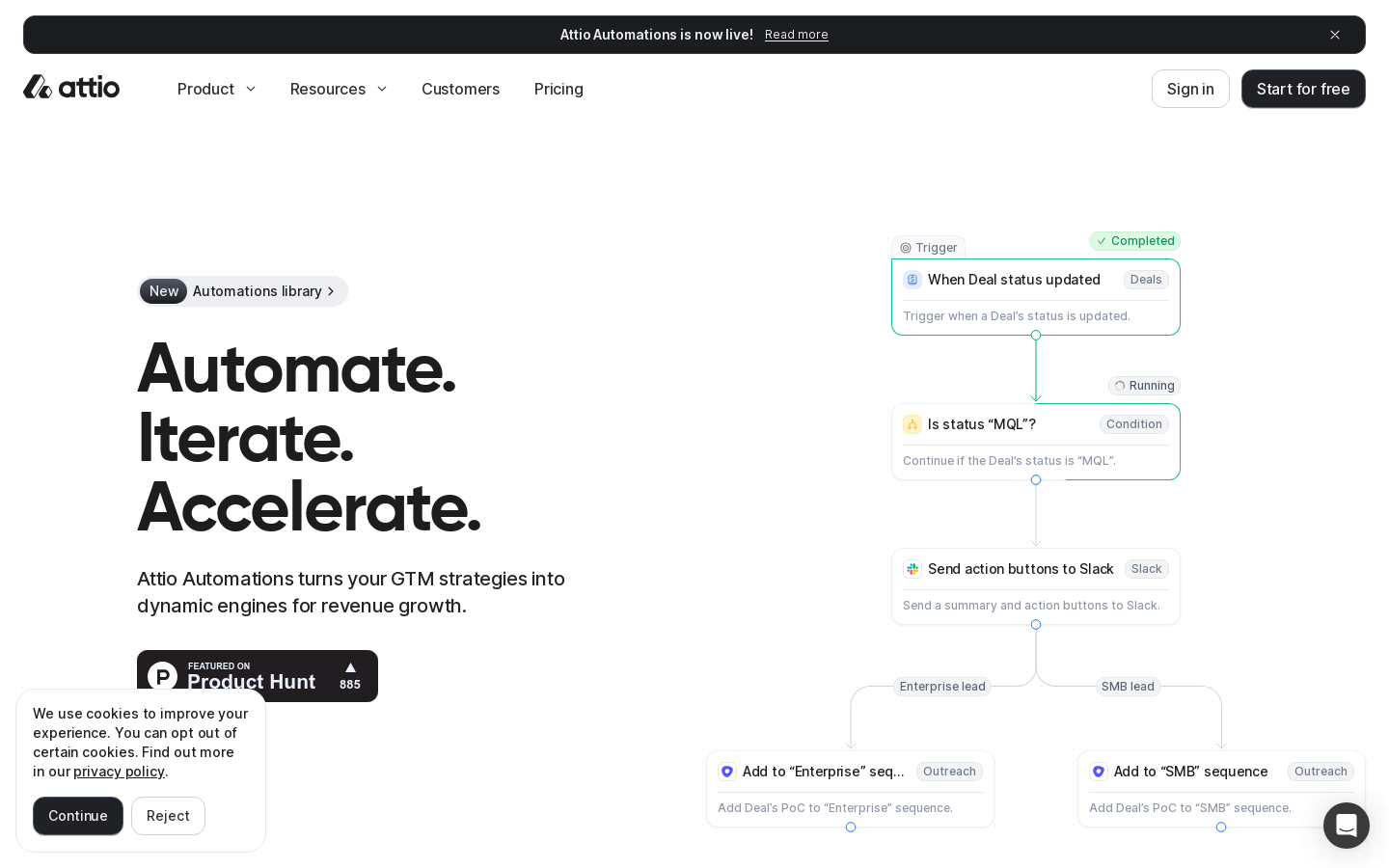The width and height of the screenshot is (1389, 868).
Task: Follow the Read more link in banner
Action: coord(796,35)
